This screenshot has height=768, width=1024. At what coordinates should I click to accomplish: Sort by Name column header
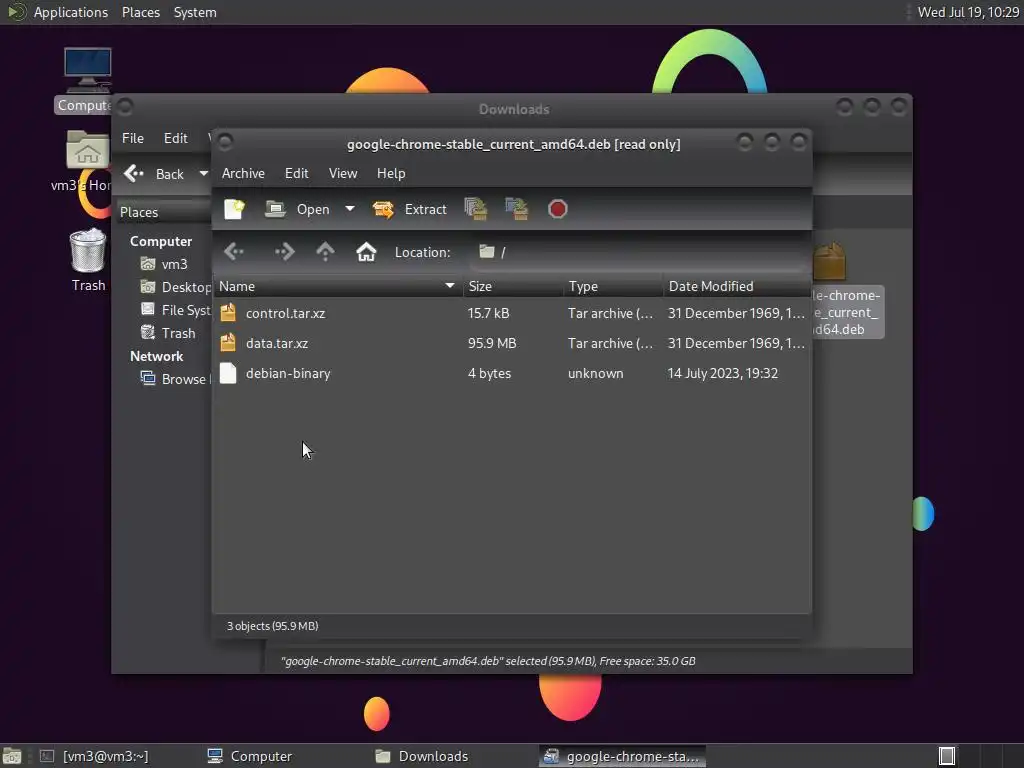tap(338, 286)
